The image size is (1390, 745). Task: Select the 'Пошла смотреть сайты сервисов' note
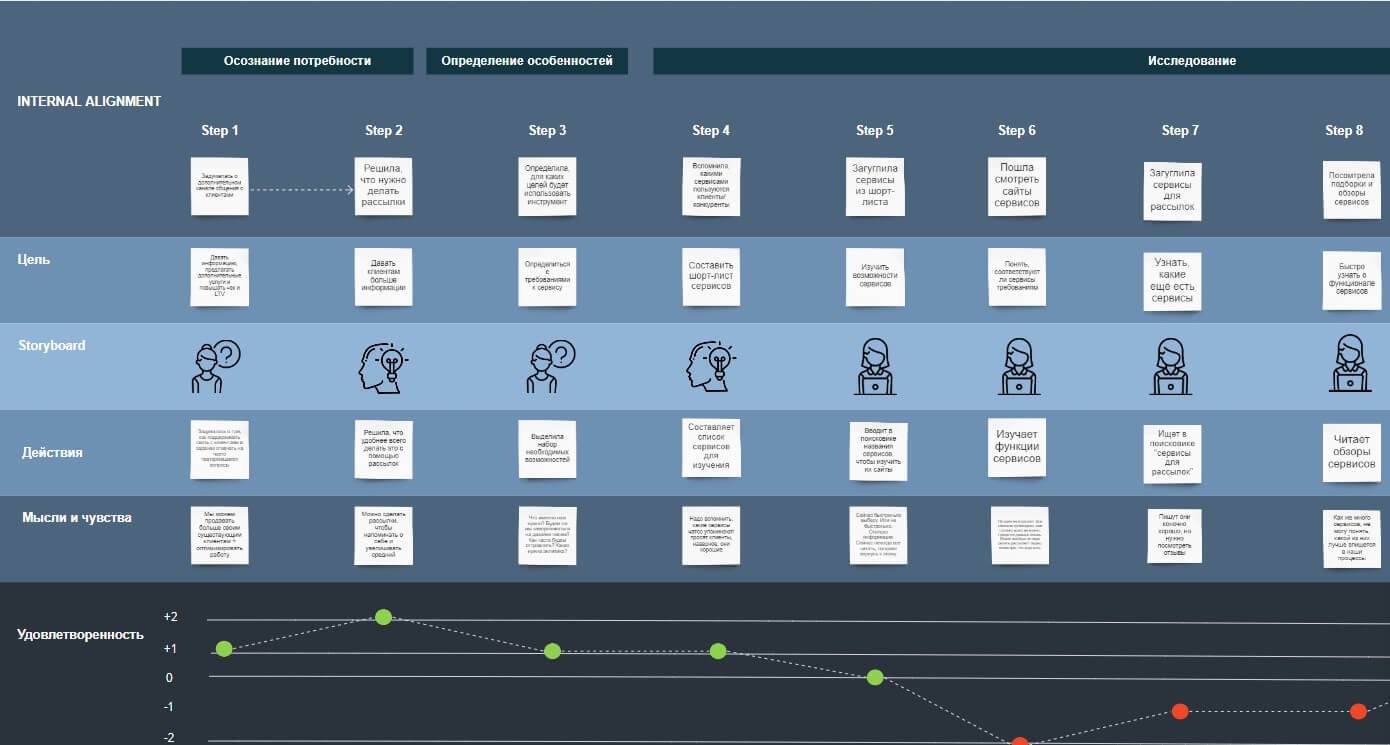(1016, 185)
